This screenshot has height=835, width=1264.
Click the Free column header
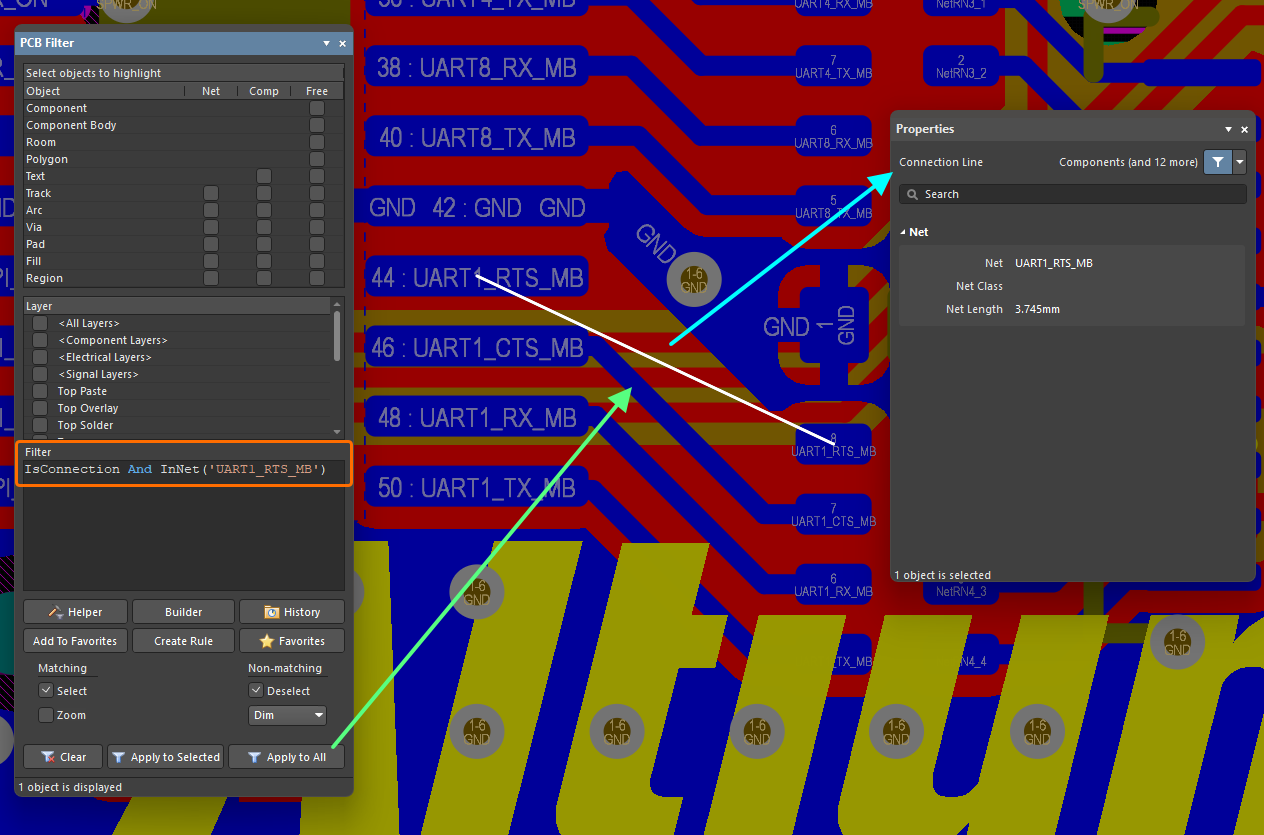317,91
